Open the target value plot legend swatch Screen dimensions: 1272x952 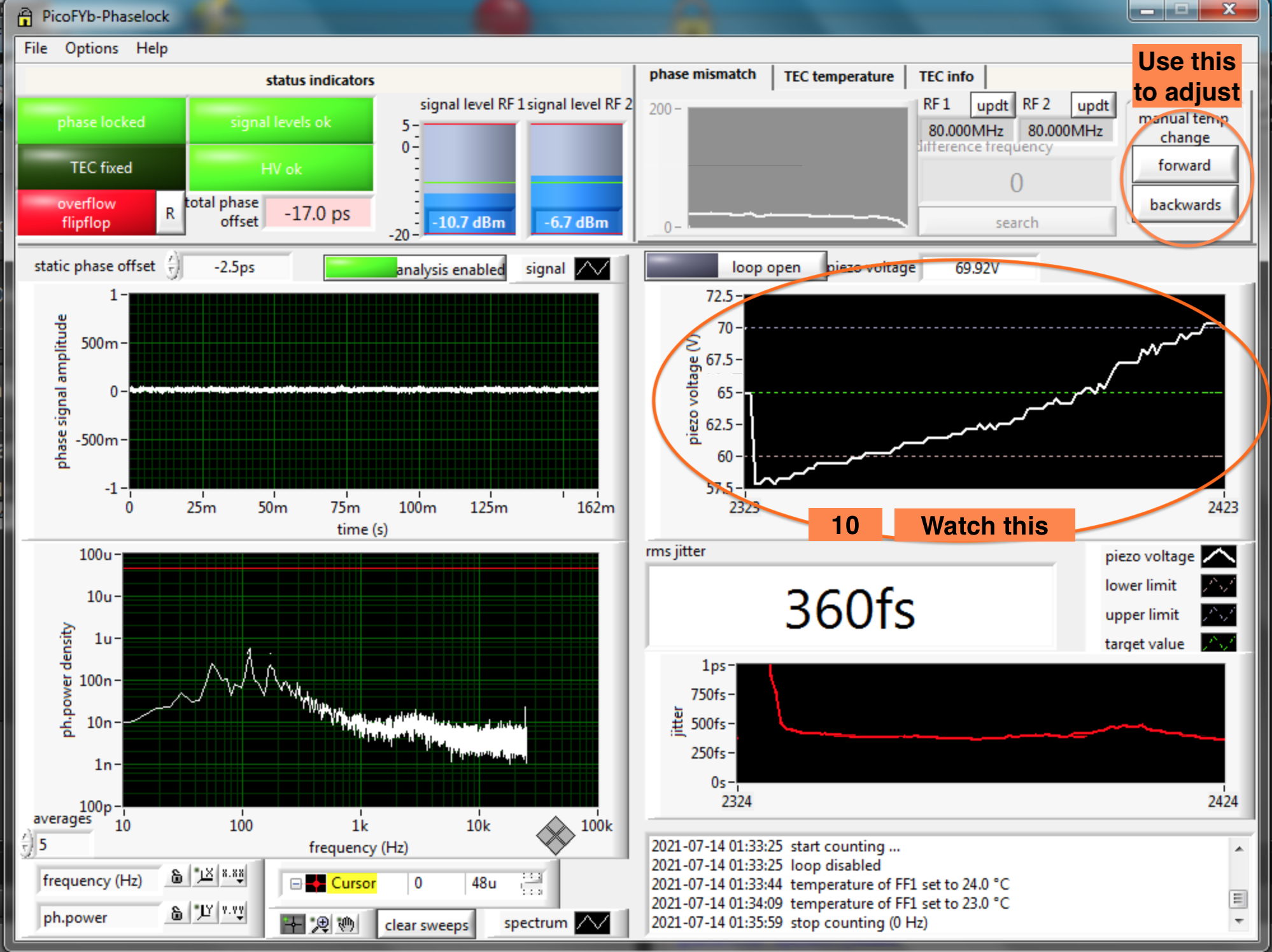point(1219,643)
